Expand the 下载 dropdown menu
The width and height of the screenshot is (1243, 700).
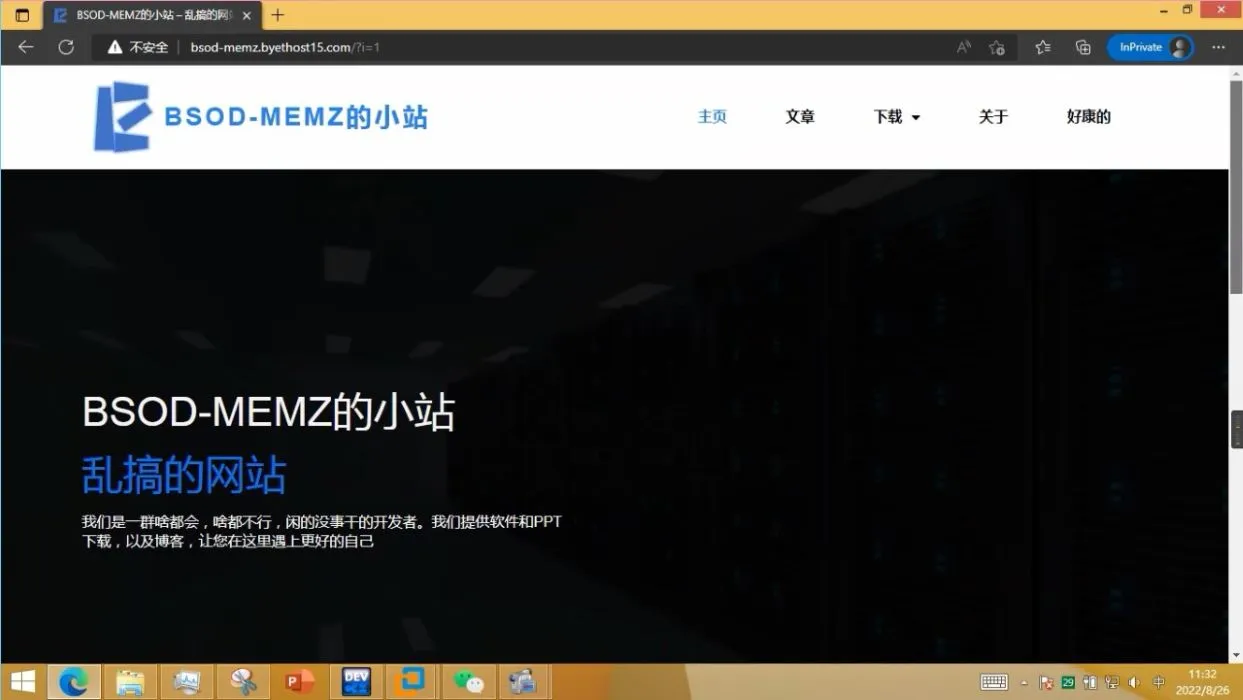click(x=897, y=117)
